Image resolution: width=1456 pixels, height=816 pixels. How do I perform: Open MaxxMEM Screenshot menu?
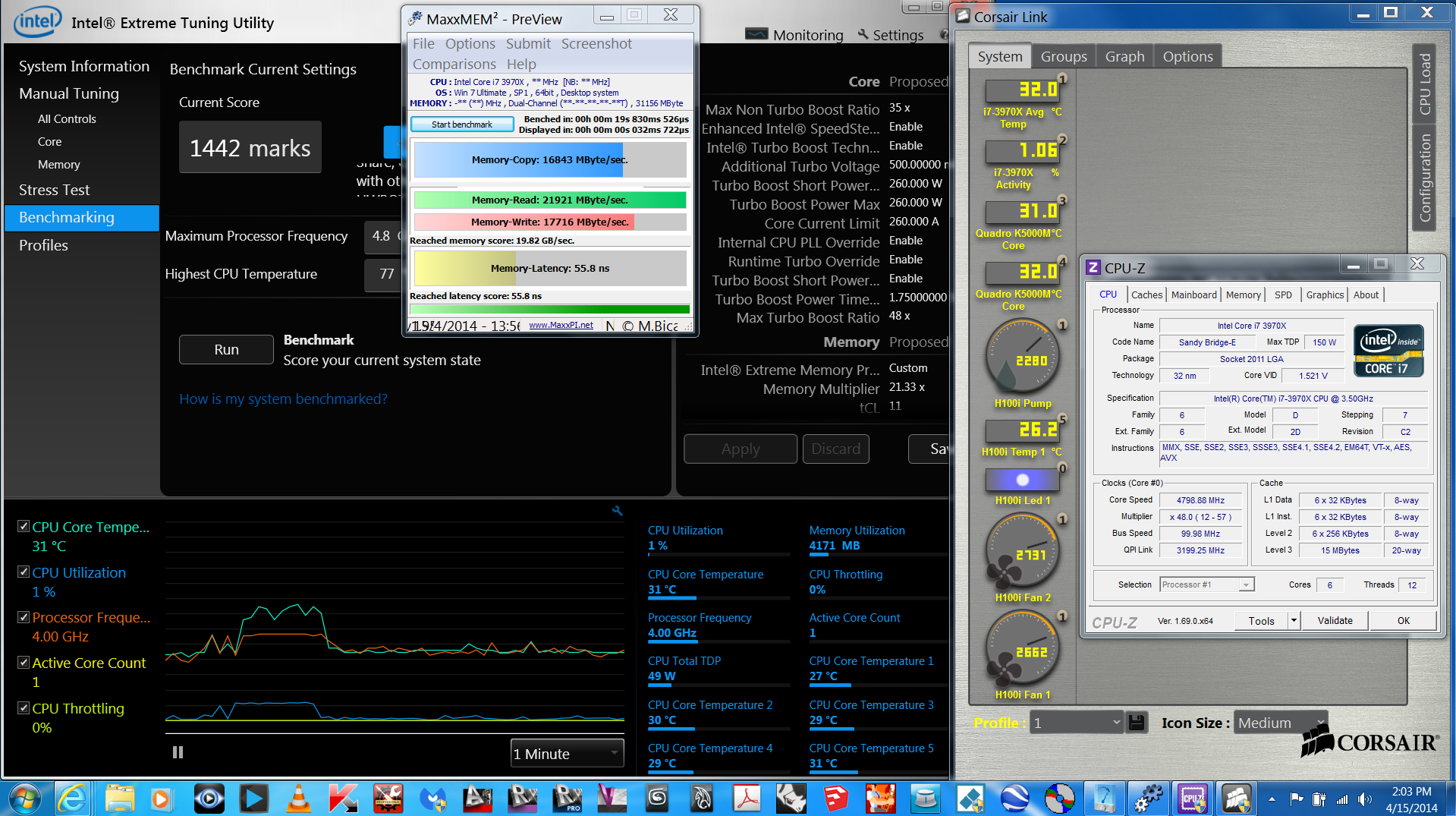[596, 43]
